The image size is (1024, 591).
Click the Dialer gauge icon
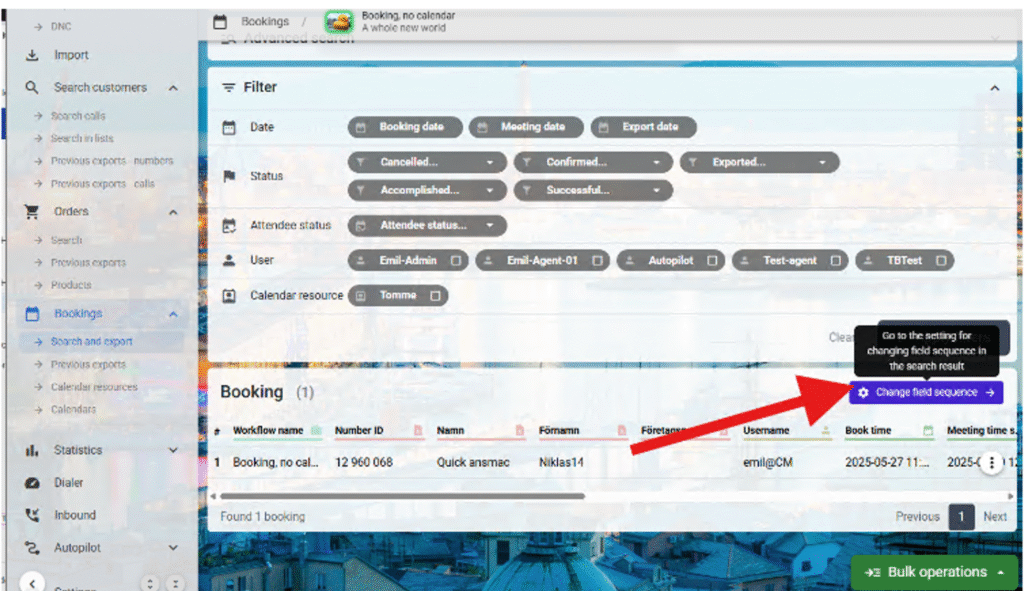pos(33,483)
